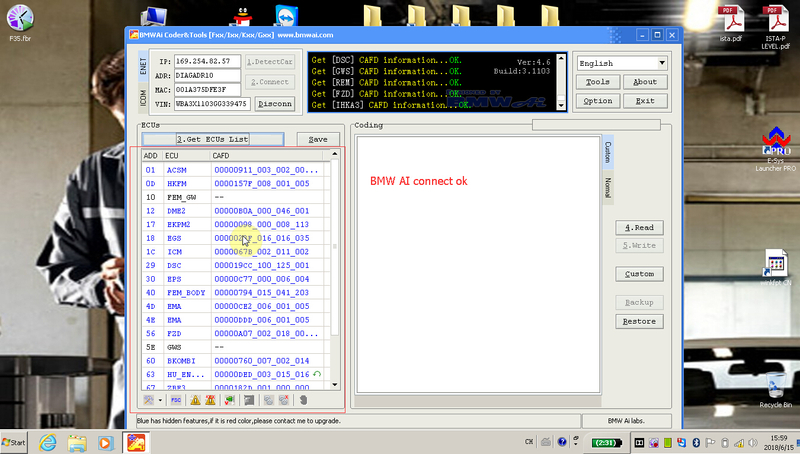Viewport: 800px width, 454px height.
Task: Click the ECU list scroll up arrow
Action: tap(335, 154)
